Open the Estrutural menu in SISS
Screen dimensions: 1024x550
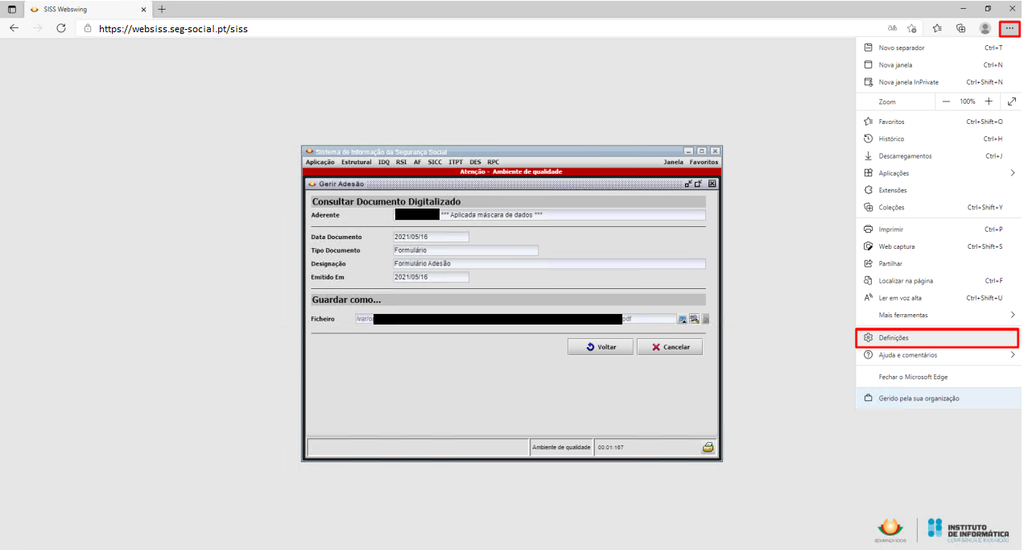coord(356,162)
